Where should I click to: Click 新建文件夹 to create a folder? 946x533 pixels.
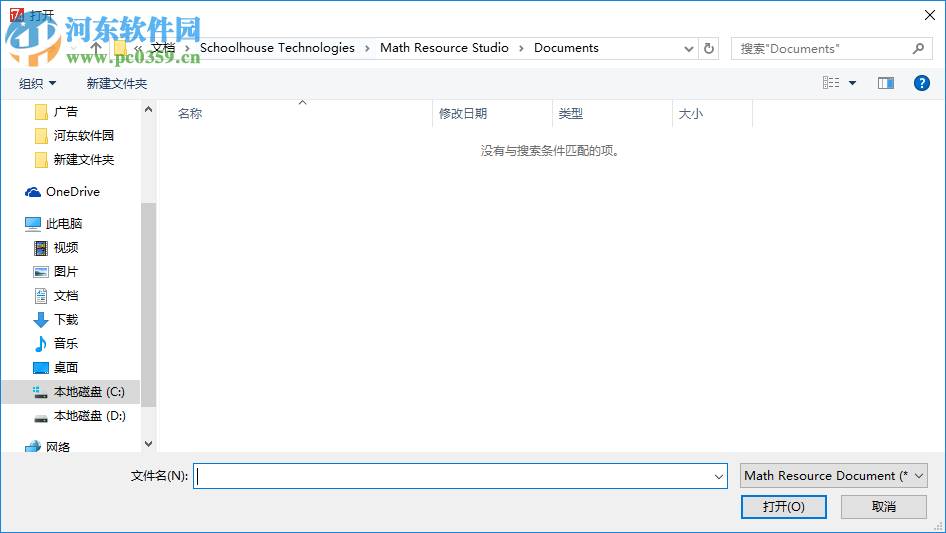pyautogui.click(x=116, y=83)
